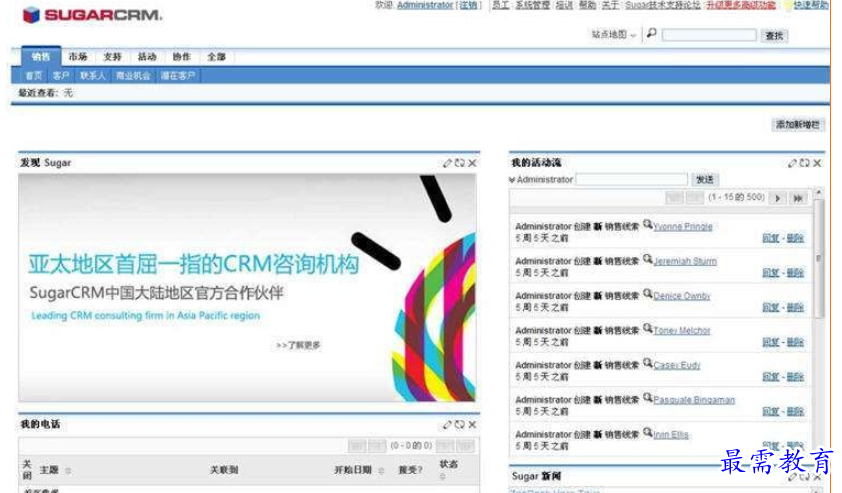Go to next page of activity stream
Image resolution: width=842 pixels, height=493 pixels.
(x=777, y=198)
